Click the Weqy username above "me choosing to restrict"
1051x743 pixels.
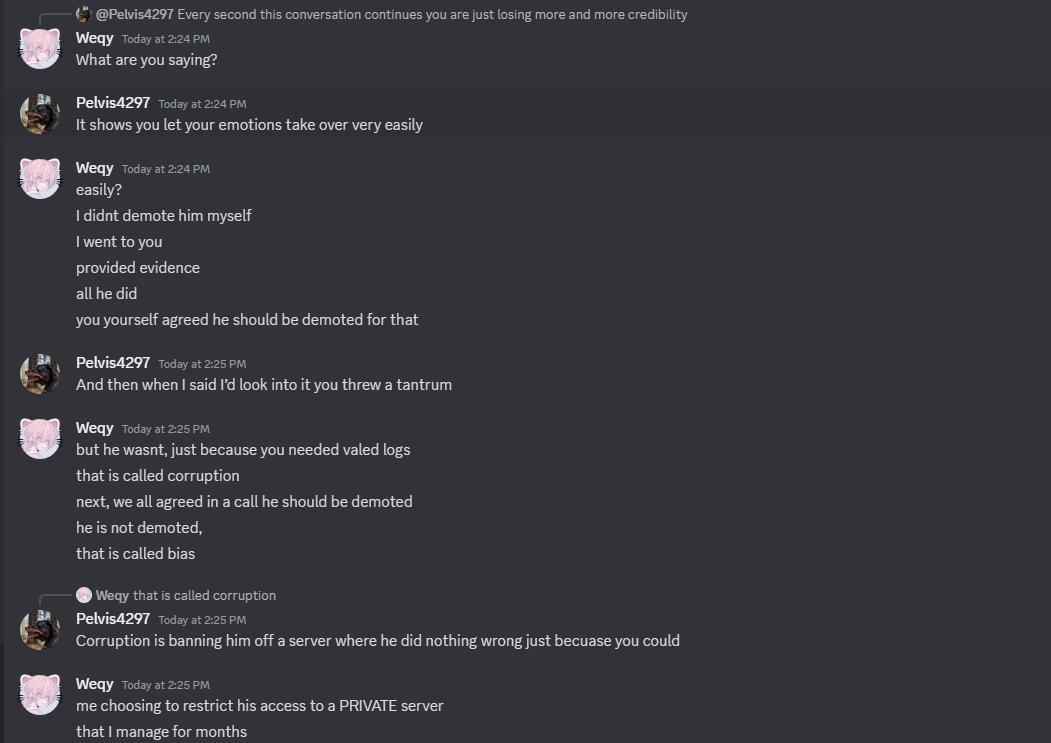click(94, 684)
